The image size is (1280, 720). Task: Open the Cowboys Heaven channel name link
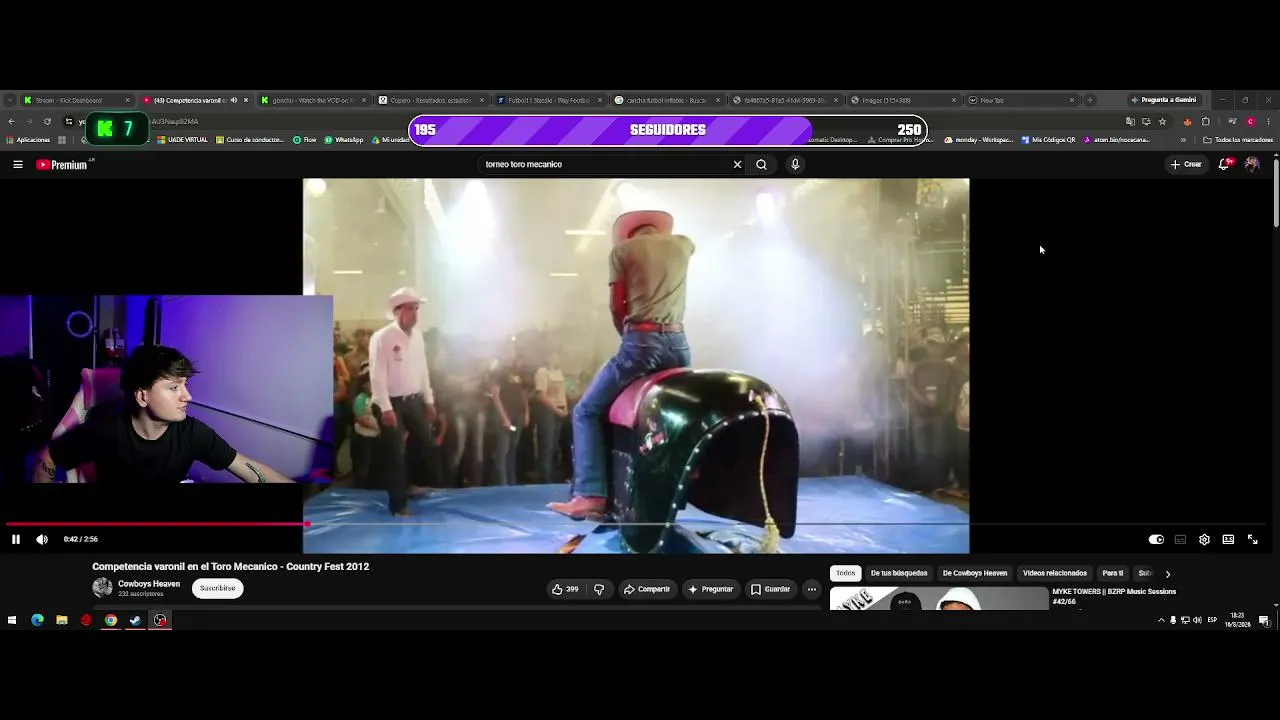click(149, 584)
